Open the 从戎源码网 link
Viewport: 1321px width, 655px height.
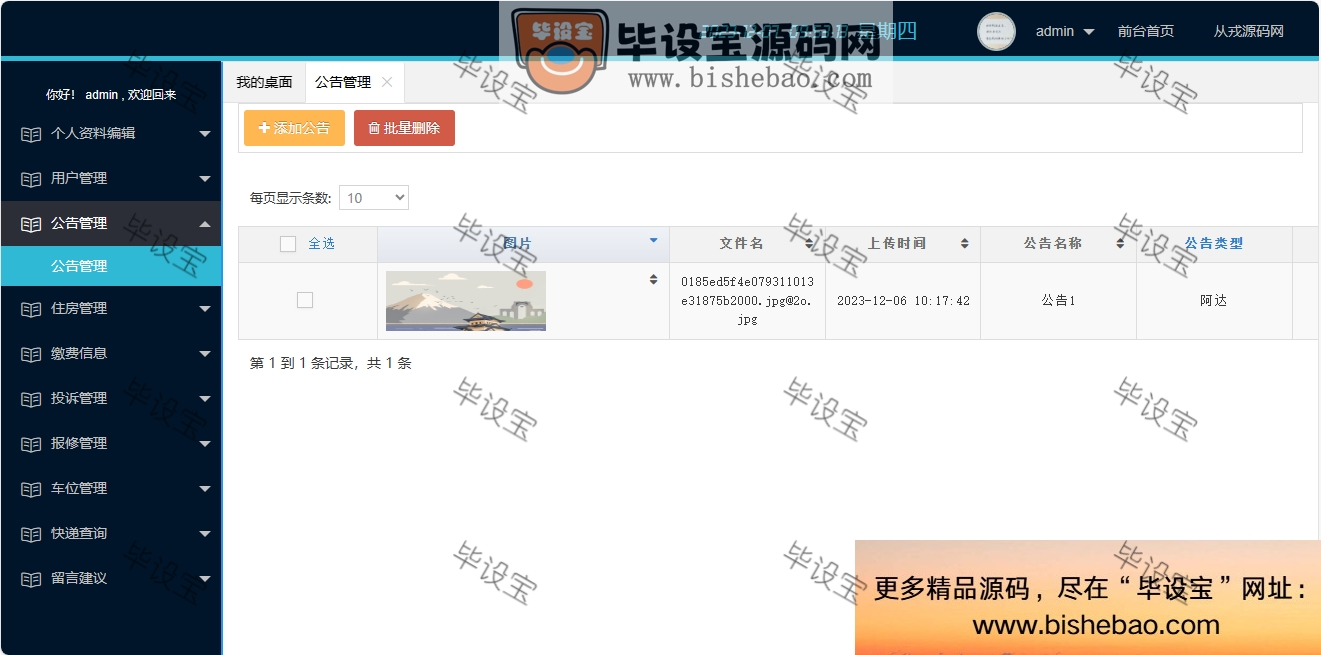click(1248, 31)
